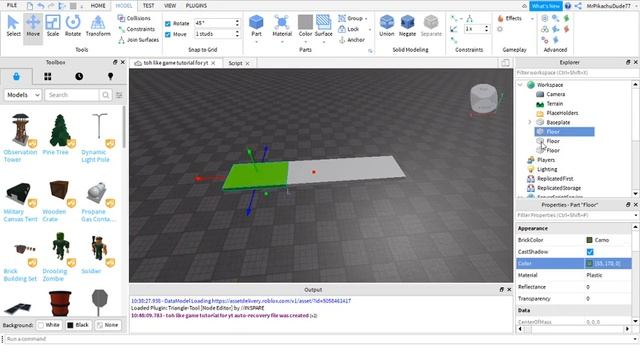The height and width of the screenshot is (360, 640).
Task: Select None background option
Action: [x=107, y=325]
